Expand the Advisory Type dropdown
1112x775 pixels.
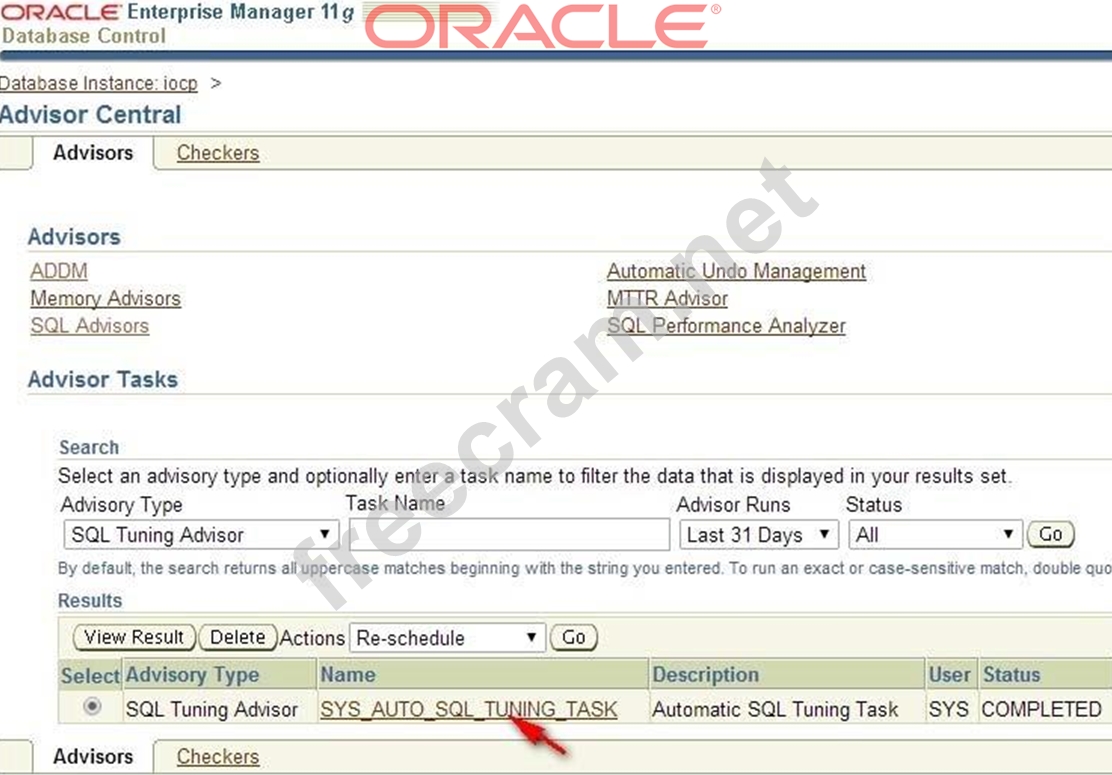pyautogui.click(x=201, y=535)
